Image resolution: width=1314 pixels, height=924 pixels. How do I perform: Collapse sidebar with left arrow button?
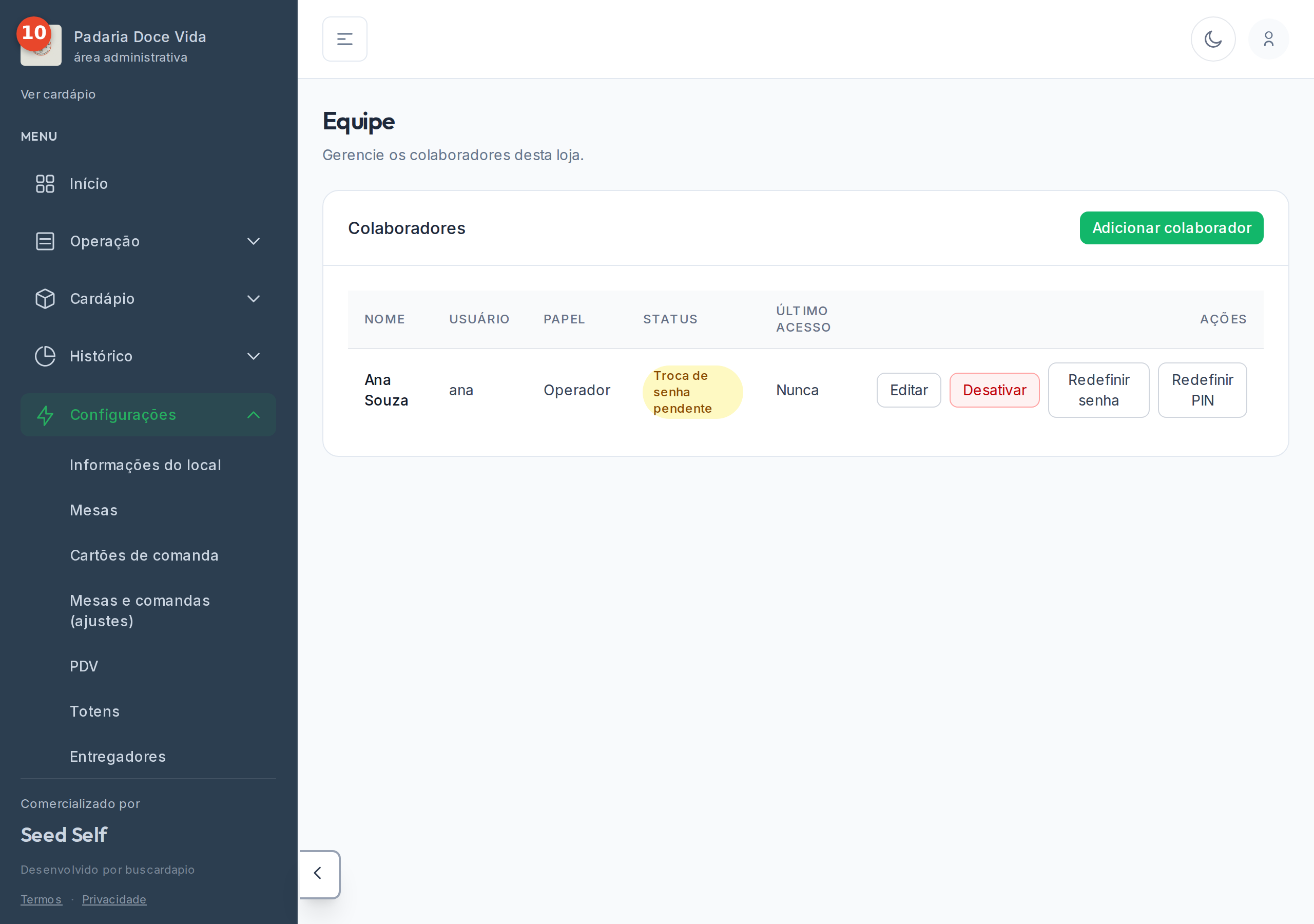(x=319, y=874)
